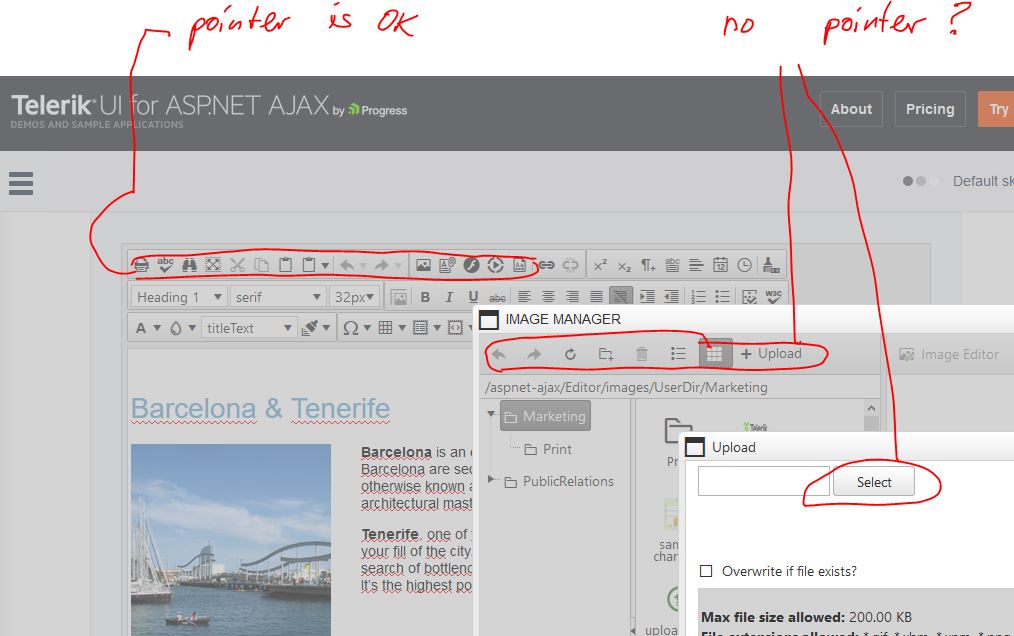The image size is (1014, 636).
Task: Click the Print icon in editor toolbar
Action: [x=141, y=265]
